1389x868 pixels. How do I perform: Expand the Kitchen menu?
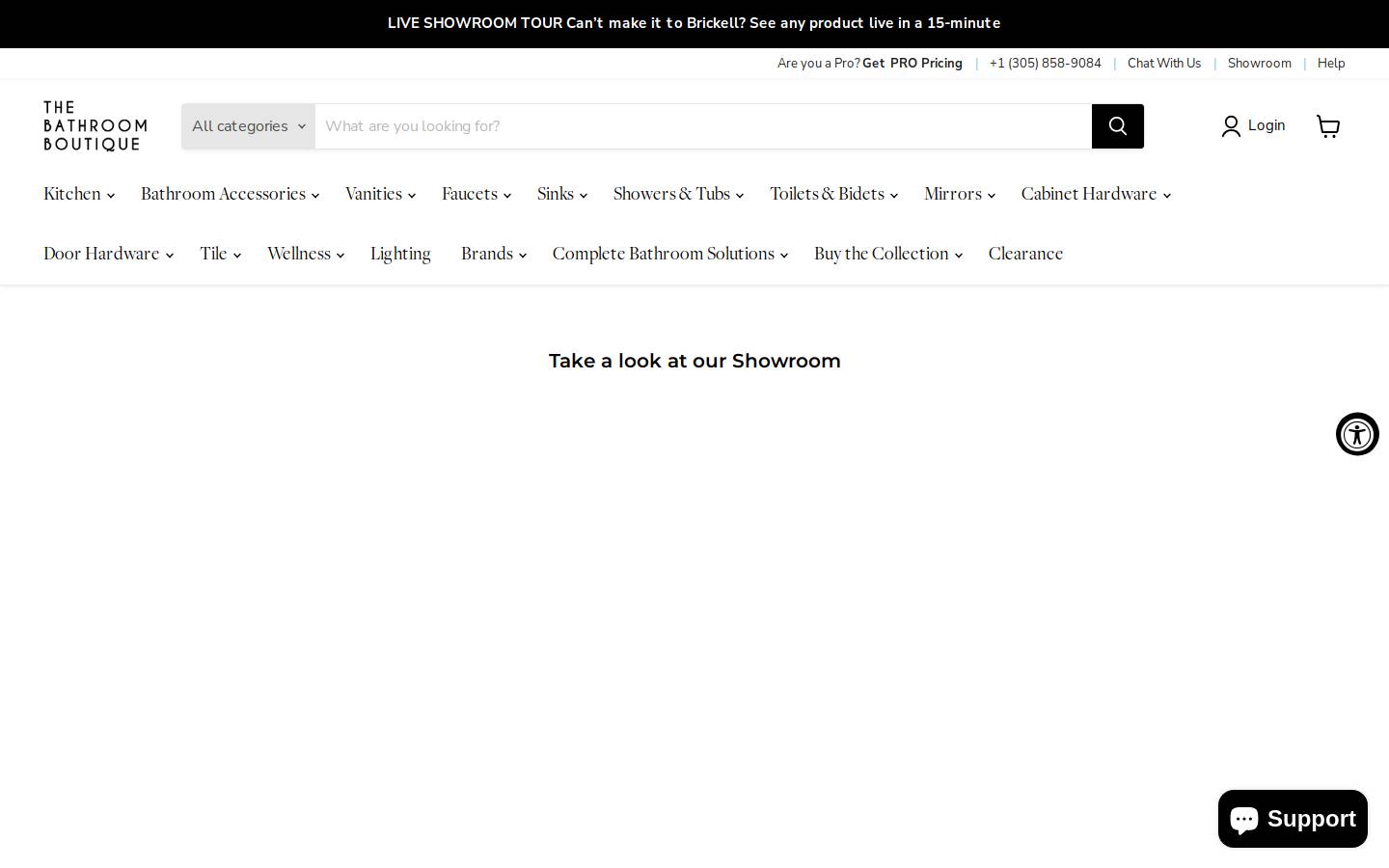[x=79, y=194]
